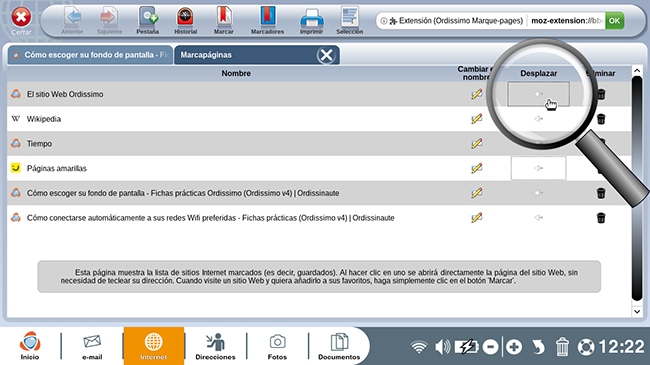
Task: Click the vertical scrollbar thumb
Action: pyautogui.click(x=637, y=189)
